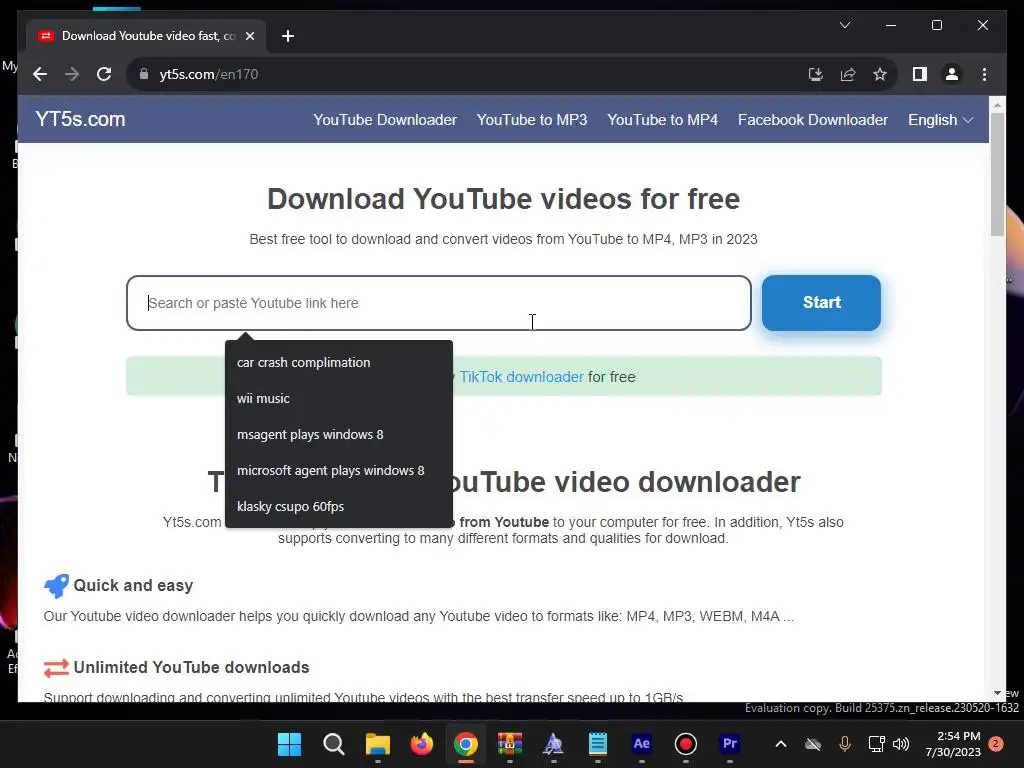Choose suggestion klasky csupo 60fps

coord(338,506)
